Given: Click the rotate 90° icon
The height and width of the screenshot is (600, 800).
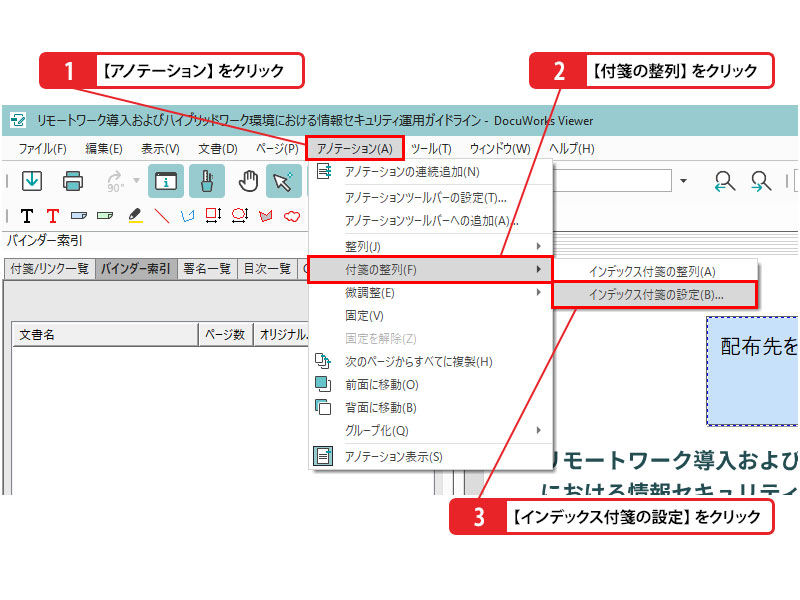Looking at the screenshot, I should 115,181.
